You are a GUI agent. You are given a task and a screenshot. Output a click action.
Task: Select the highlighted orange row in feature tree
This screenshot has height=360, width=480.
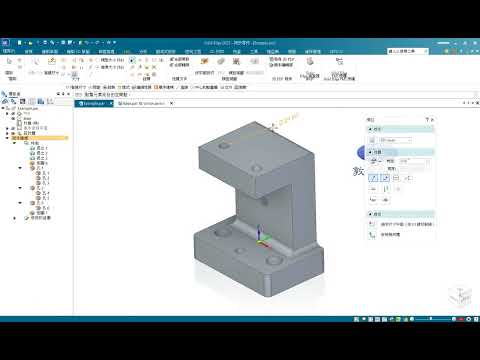(x=40, y=138)
